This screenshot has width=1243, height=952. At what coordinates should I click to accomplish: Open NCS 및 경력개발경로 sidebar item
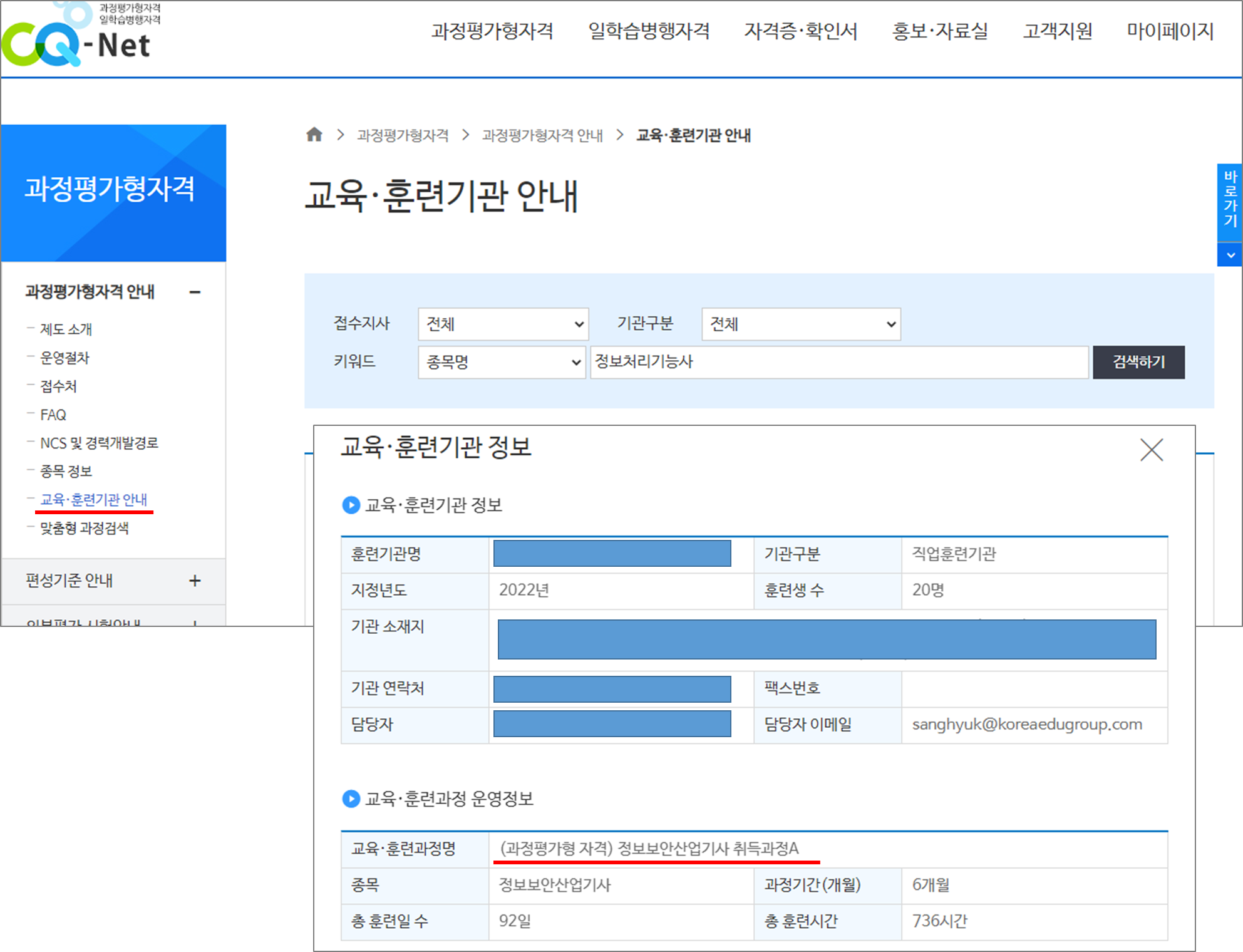pos(99,443)
